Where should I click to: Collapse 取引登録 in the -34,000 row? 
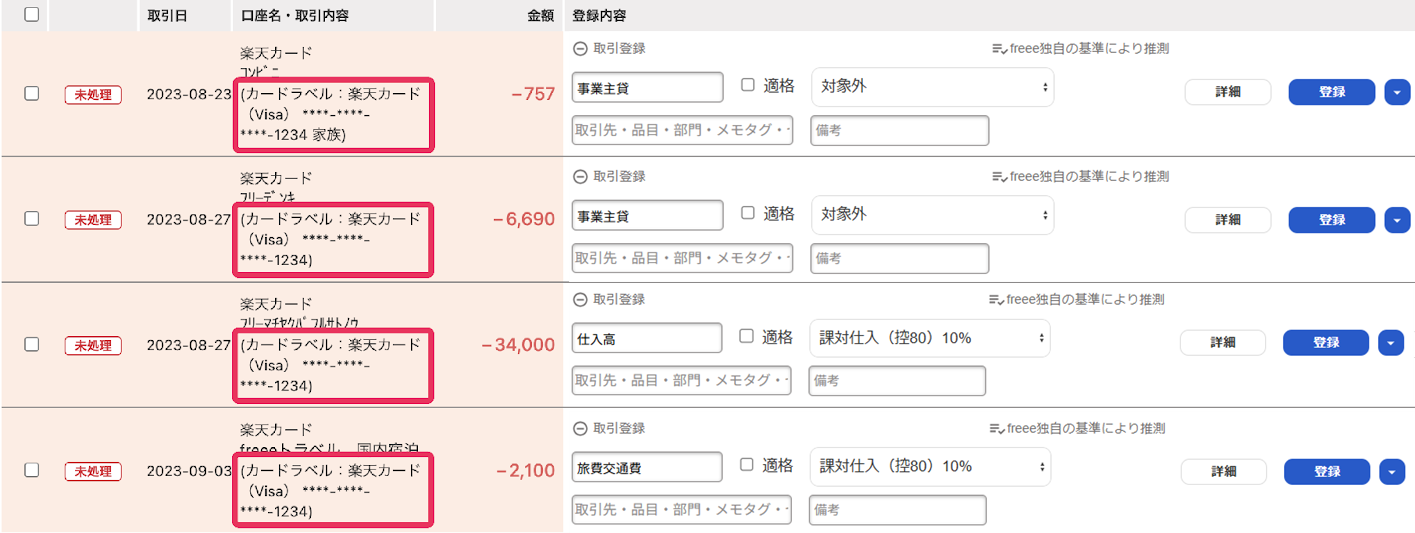pos(580,299)
